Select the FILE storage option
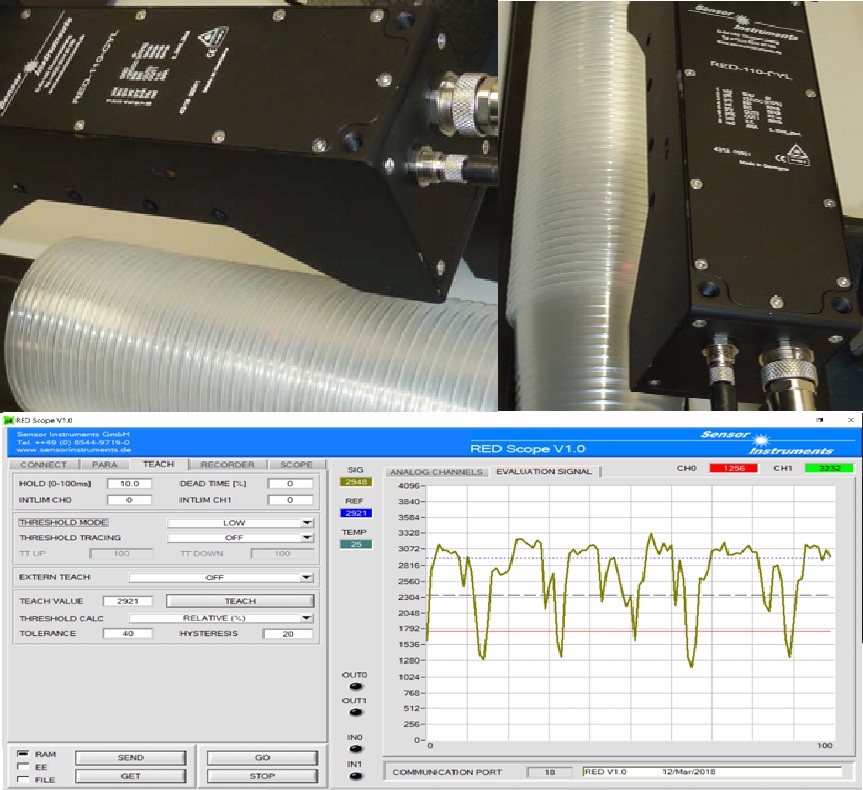 coord(23,780)
